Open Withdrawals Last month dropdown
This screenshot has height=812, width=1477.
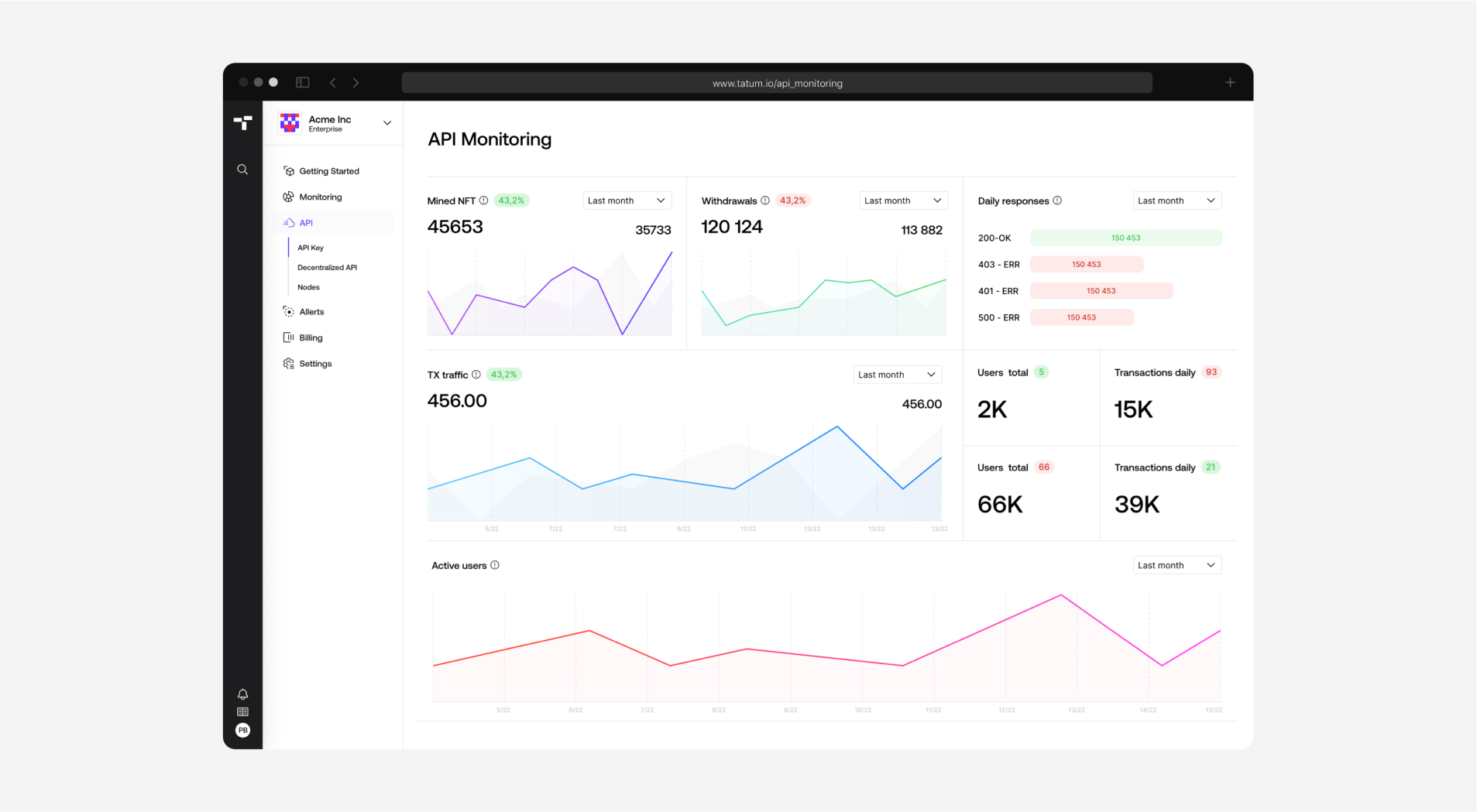pos(903,200)
